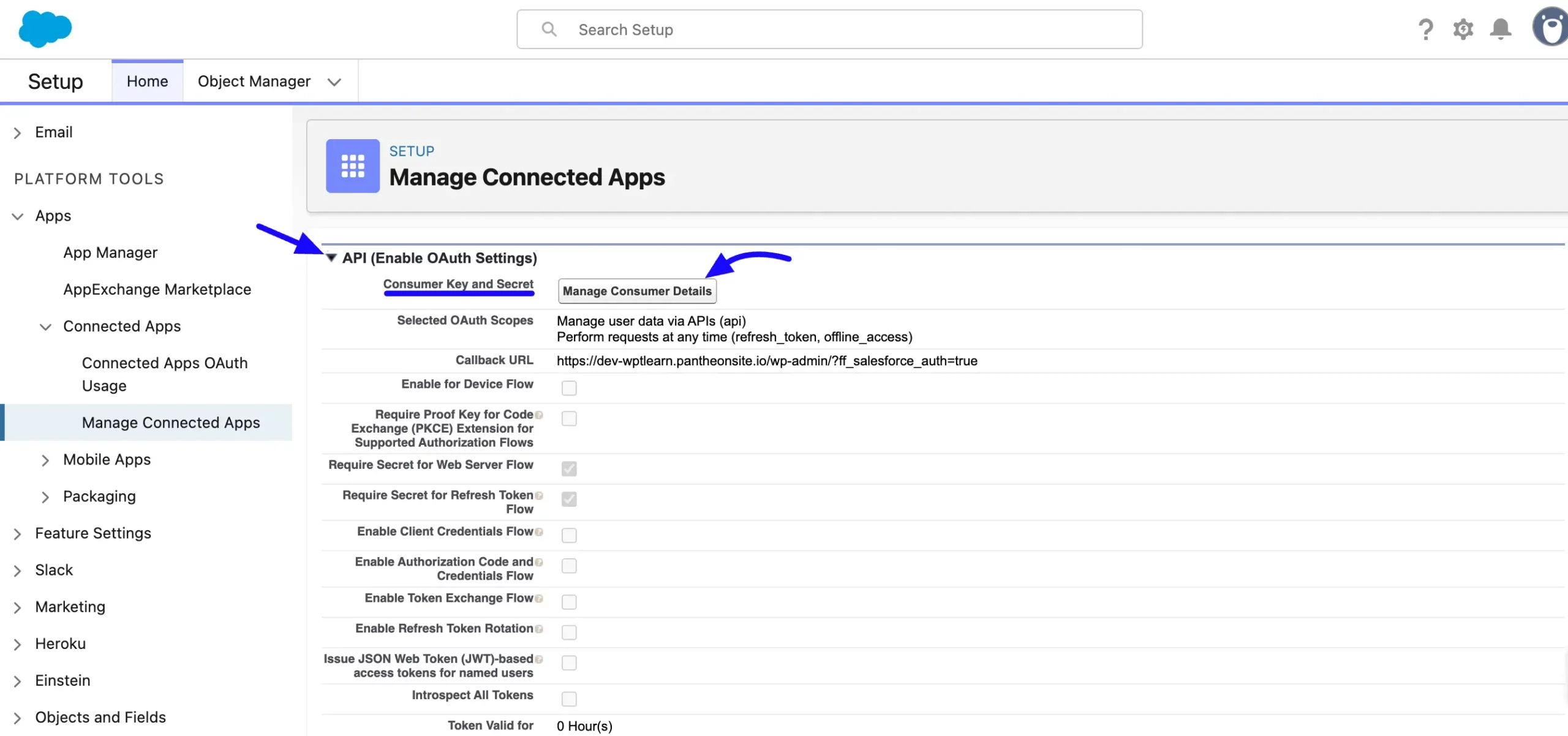The width and height of the screenshot is (1568, 736).
Task: Click help icon beside Enable Client Credentials Flow
Action: pos(539,532)
